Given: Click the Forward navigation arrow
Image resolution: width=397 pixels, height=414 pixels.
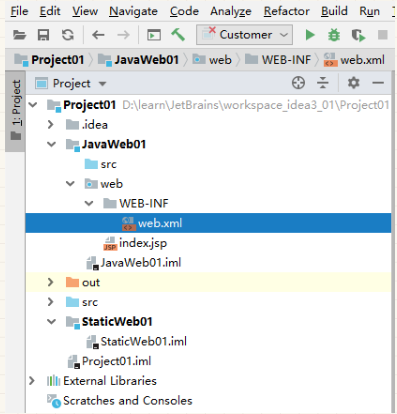Looking at the screenshot, I should point(123,35).
